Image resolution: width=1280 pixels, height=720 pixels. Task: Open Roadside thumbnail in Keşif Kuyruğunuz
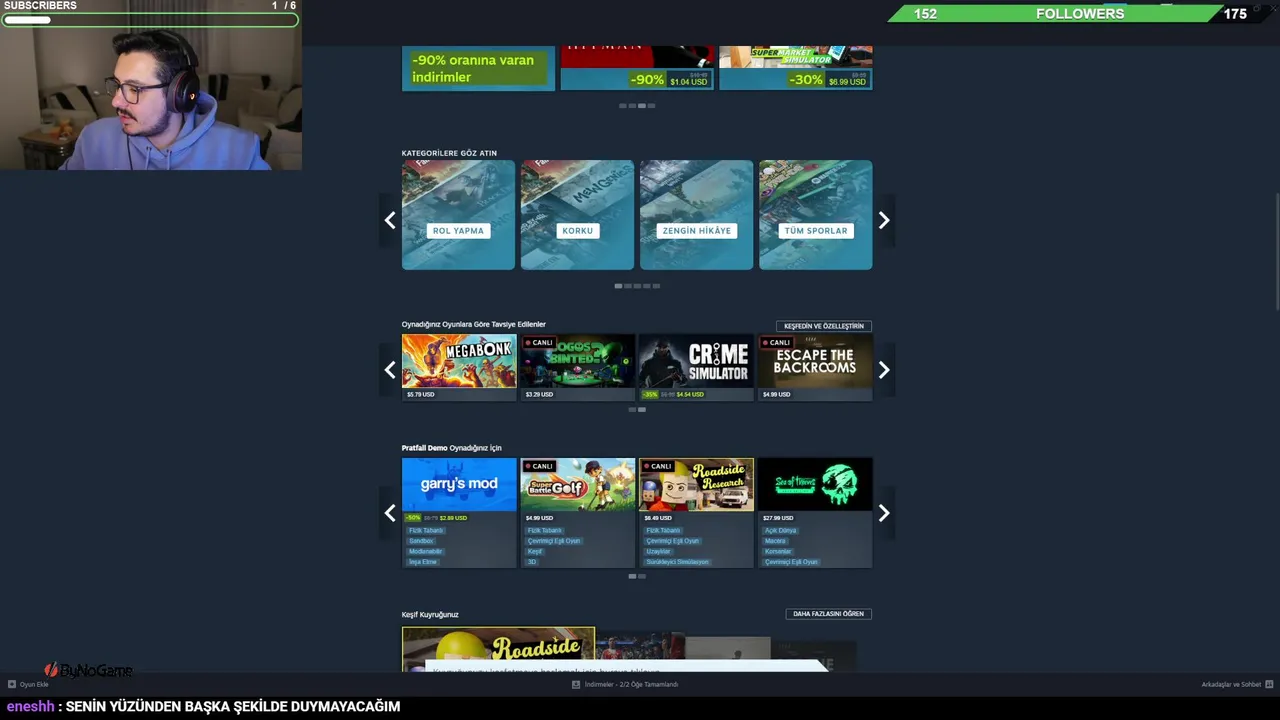(x=498, y=649)
